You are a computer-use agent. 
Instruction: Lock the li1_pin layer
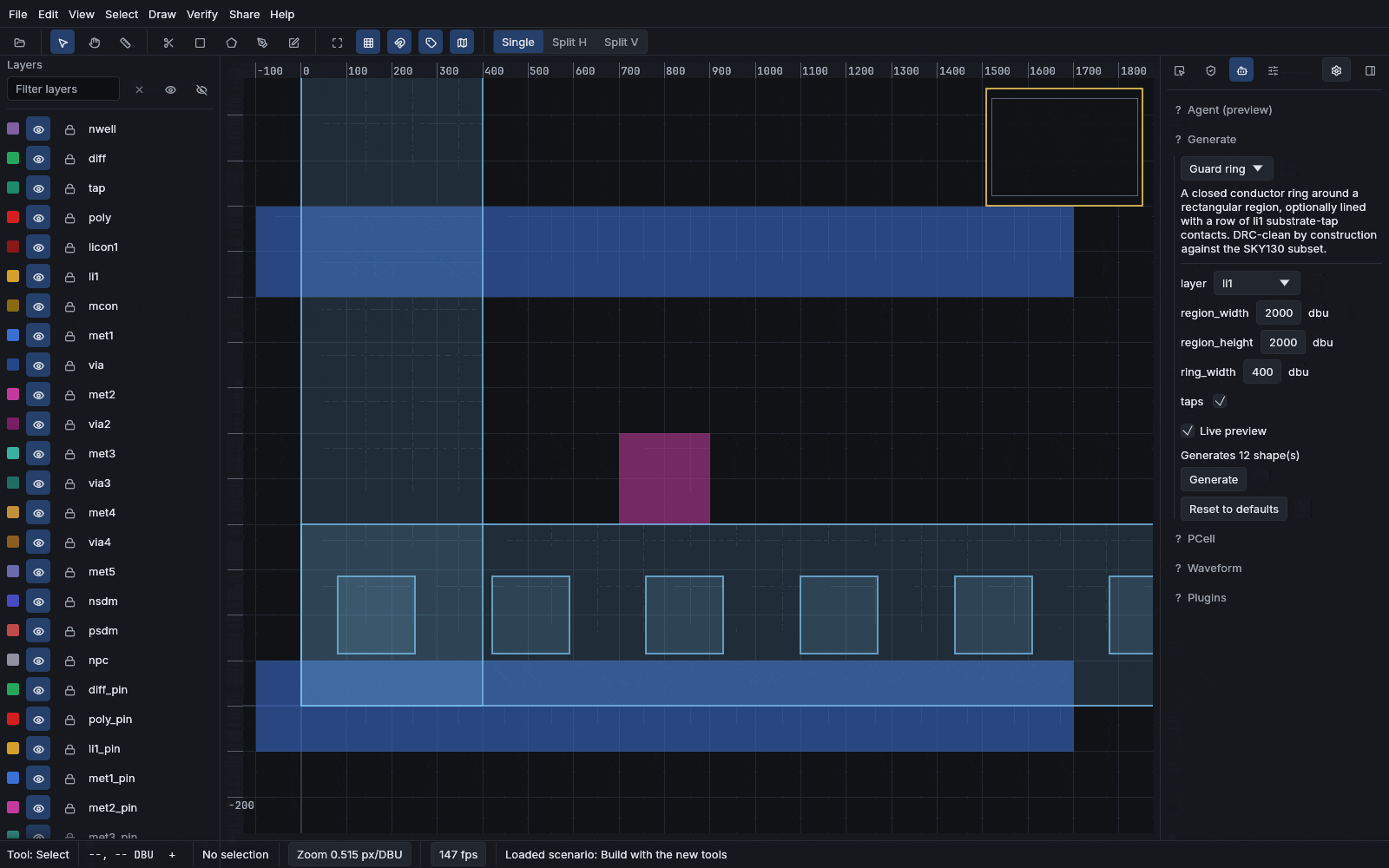[x=69, y=749]
